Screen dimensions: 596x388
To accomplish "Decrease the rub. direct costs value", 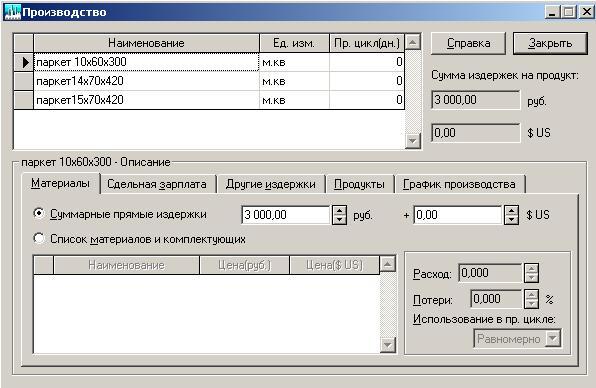I will pos(339,220).
